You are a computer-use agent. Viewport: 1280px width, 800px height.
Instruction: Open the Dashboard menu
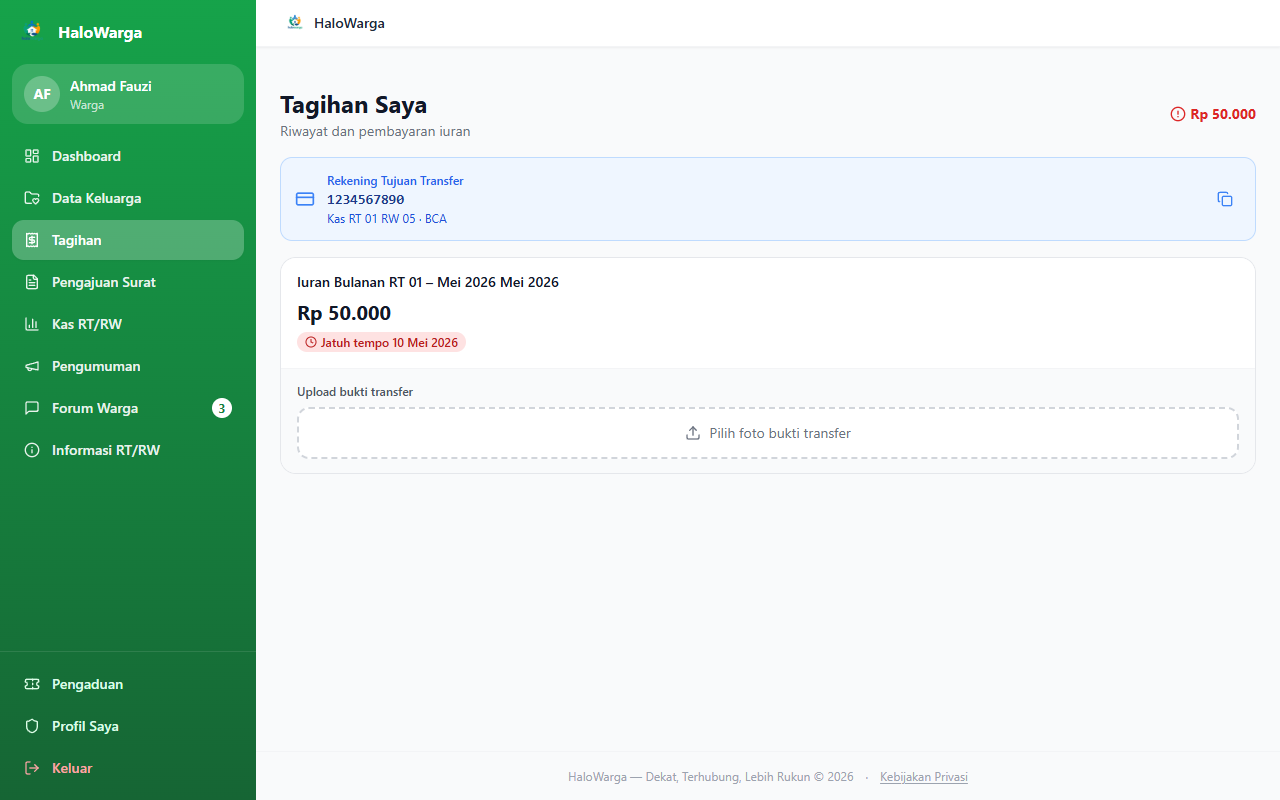tap(128, 156)
